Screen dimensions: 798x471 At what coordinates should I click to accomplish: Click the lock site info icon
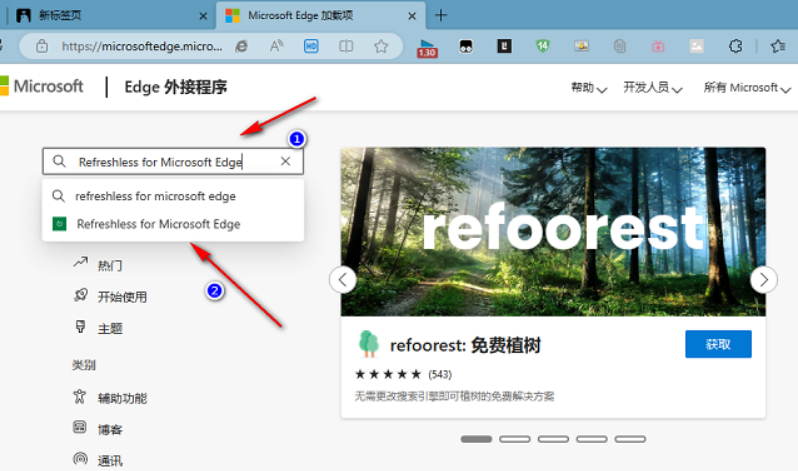coord(42,46)
